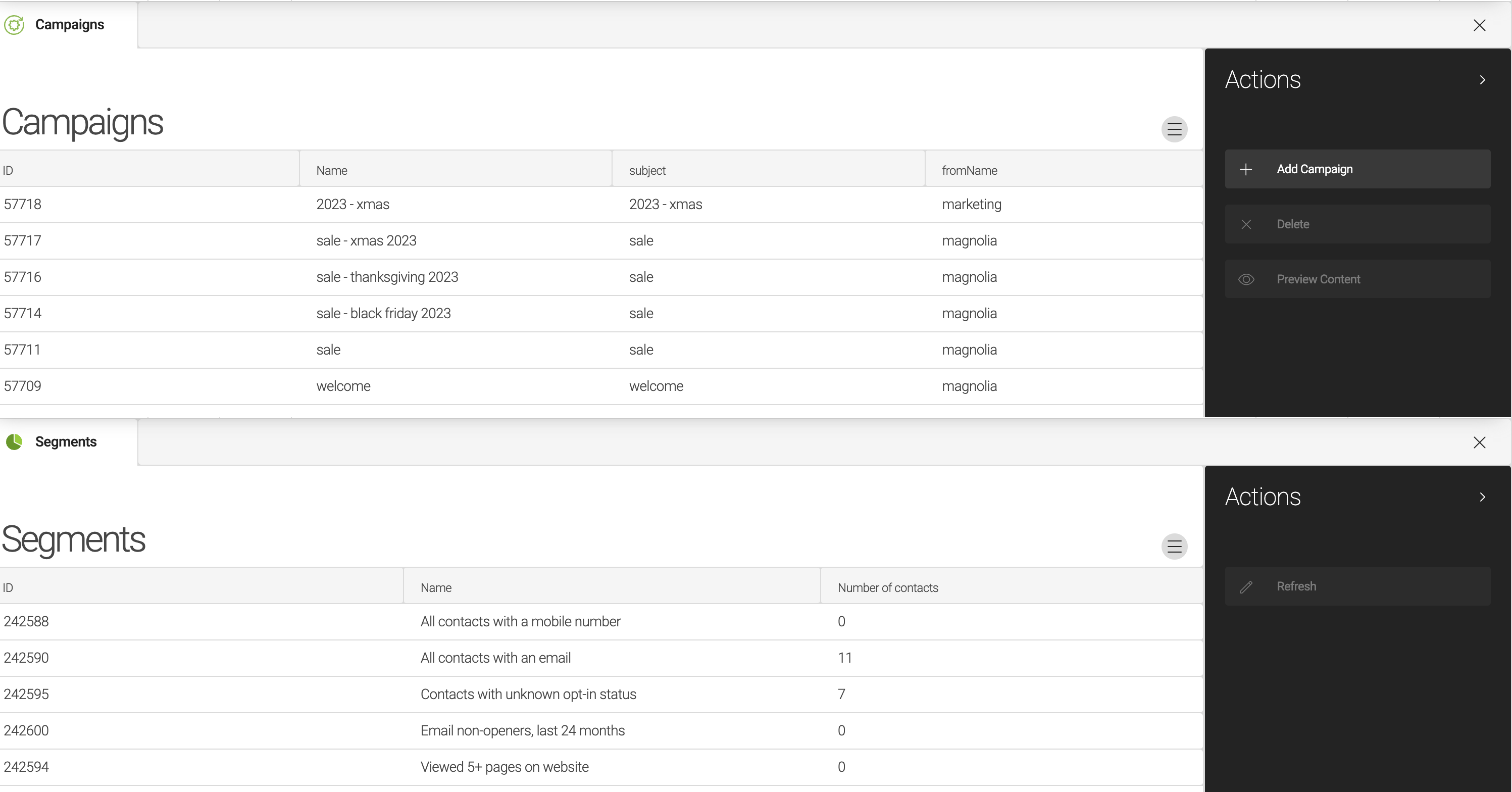Click the plus icon for Add Campaign

(x=1245, y=169)
